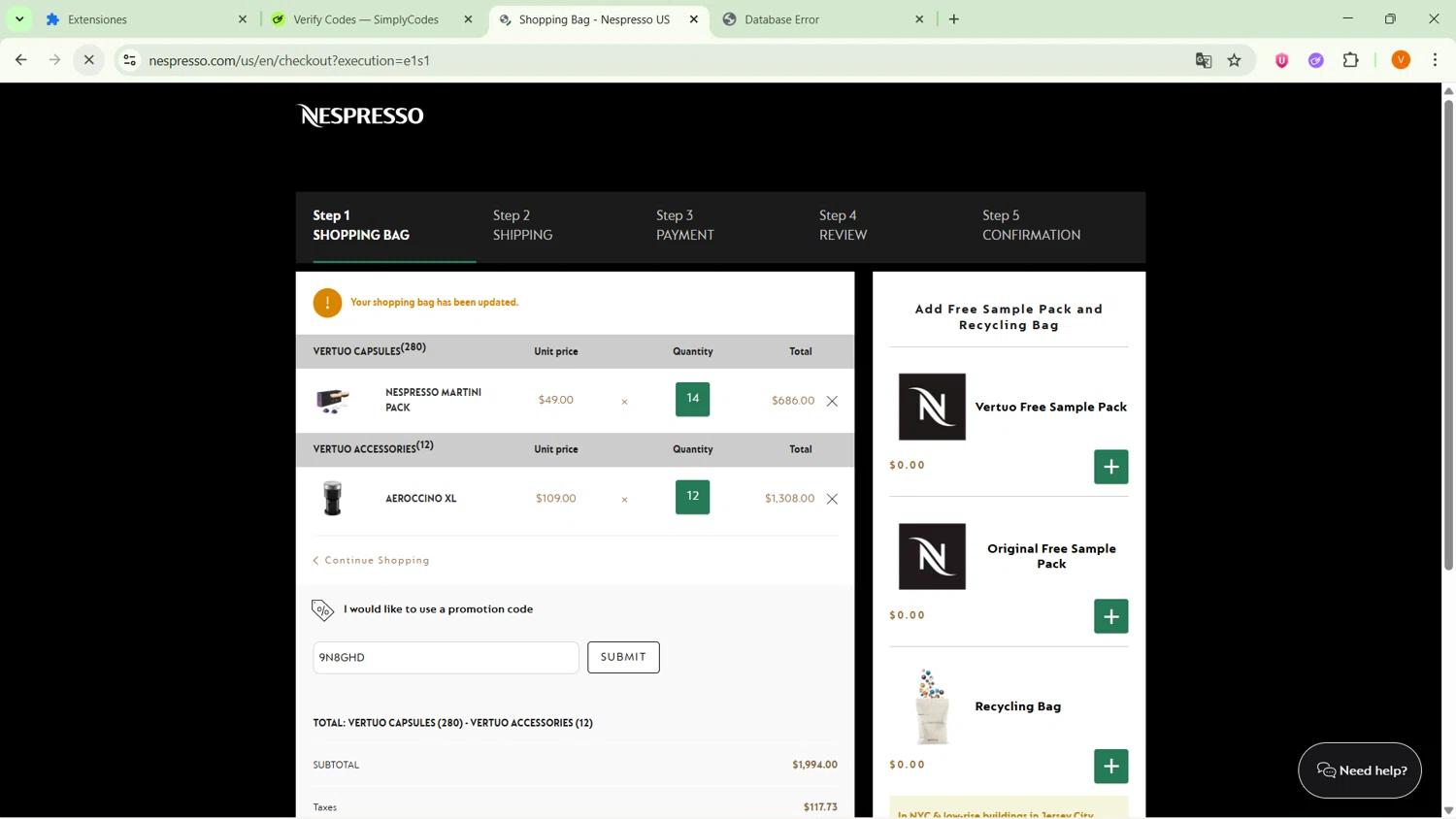
Task: Click the Nespresso logo
Action: point(360,115)
